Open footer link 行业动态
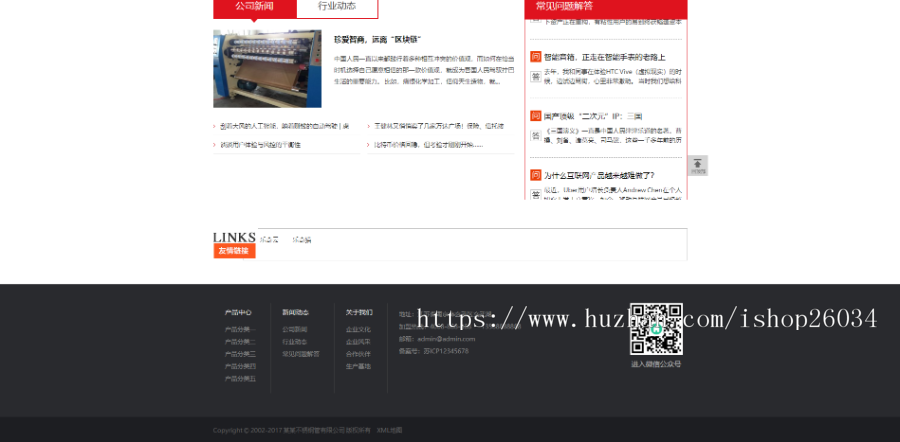This screenshot has height=442, width=900. tap(294, 342)
